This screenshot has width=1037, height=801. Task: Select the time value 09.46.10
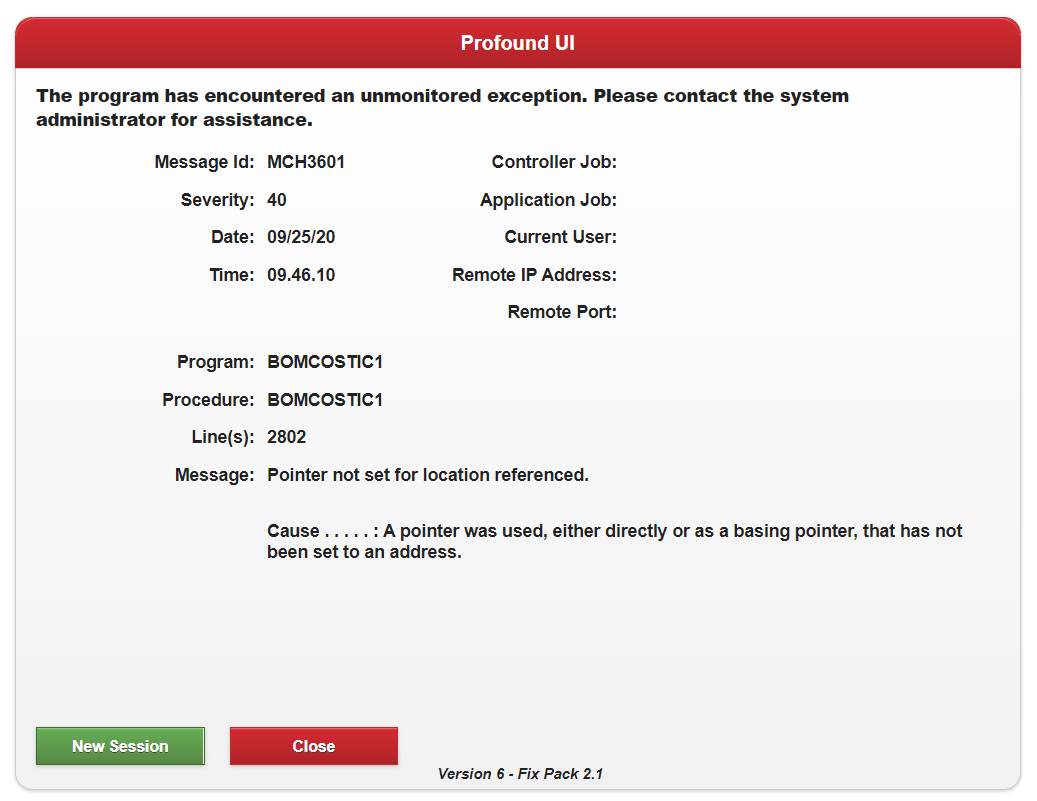[x=301, y=274]
